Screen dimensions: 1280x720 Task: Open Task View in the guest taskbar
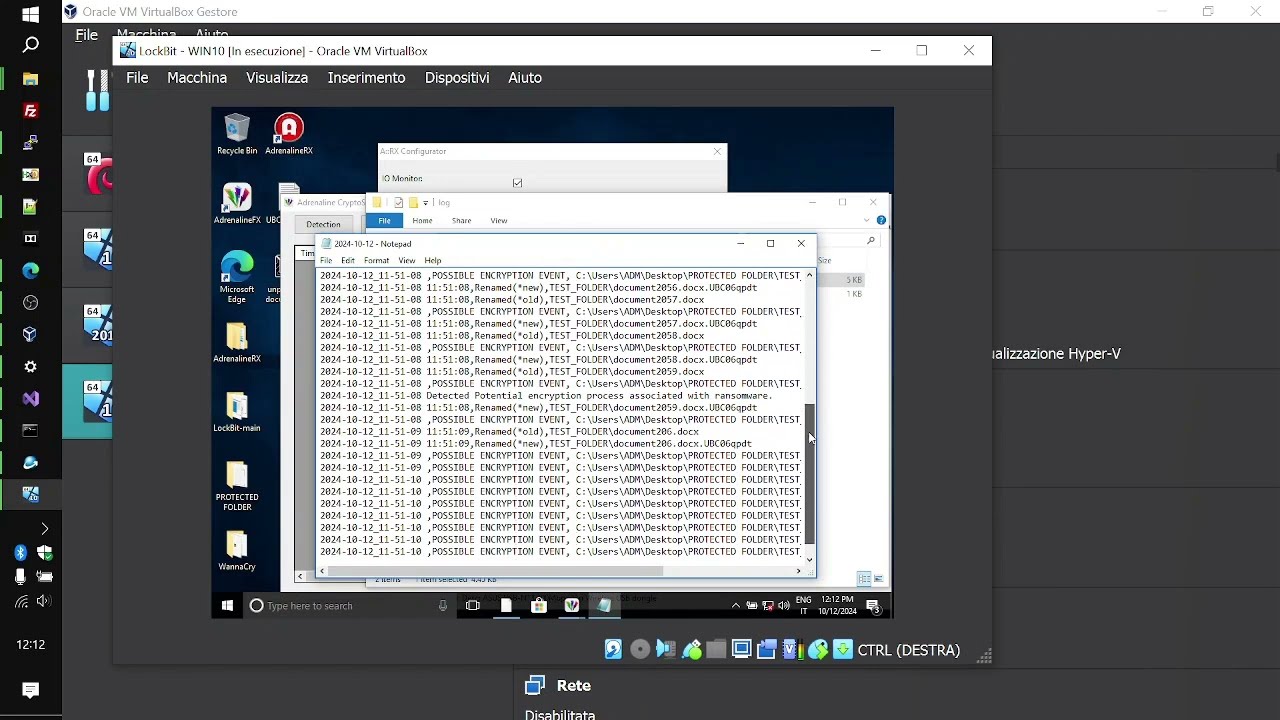(x=473, y=605)
